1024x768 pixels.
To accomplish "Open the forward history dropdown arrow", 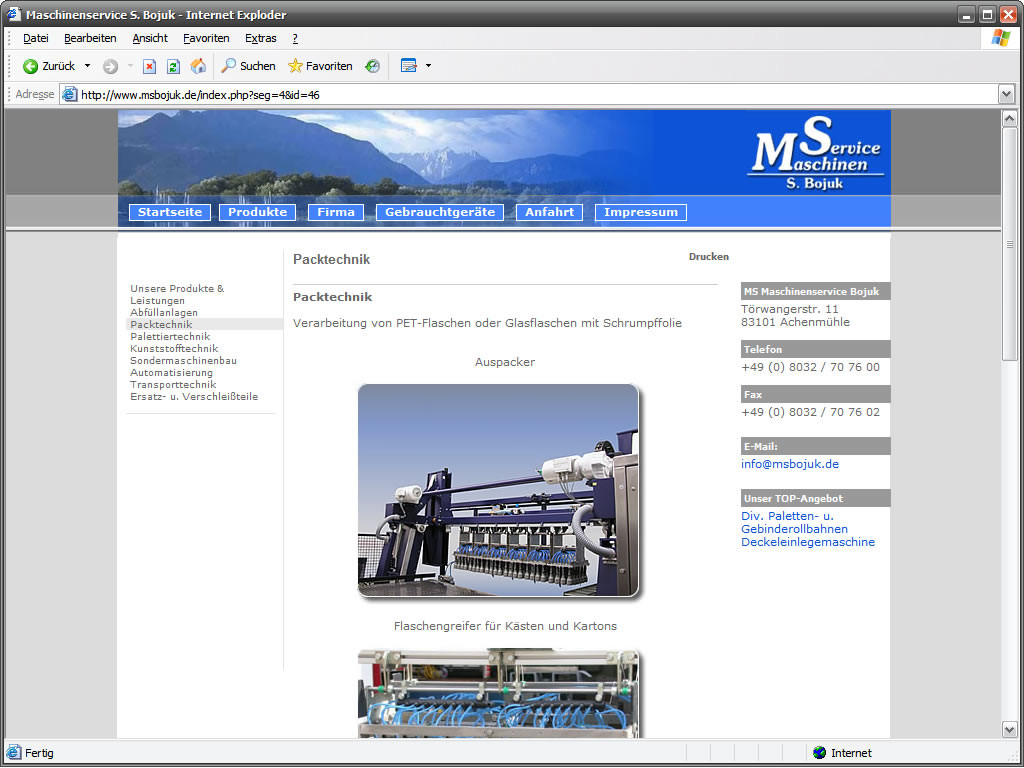I will [130, 66].
